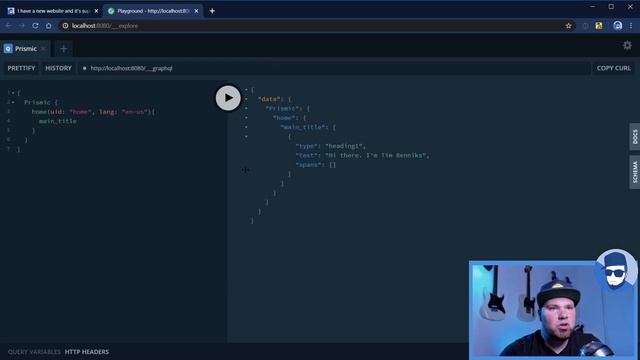Click the "type": "heading1" response line

coord(331,146)
